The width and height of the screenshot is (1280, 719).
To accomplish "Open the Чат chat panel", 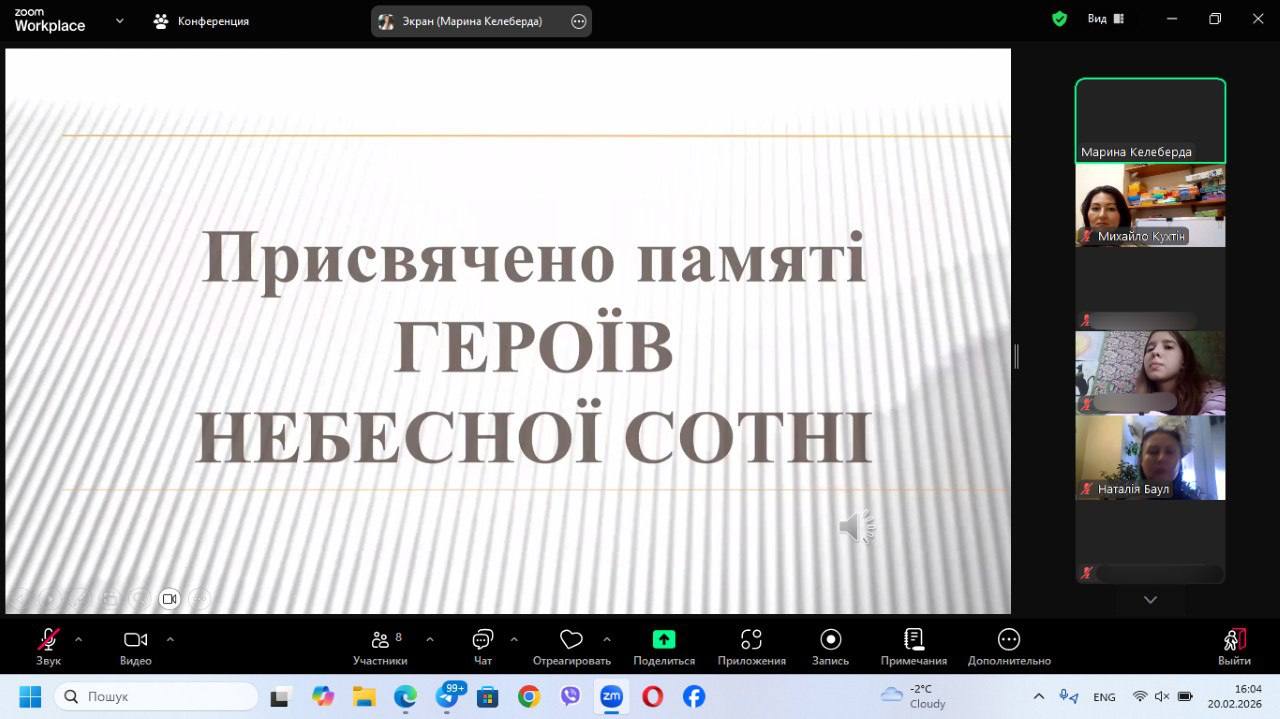I will tap(482, 641).
